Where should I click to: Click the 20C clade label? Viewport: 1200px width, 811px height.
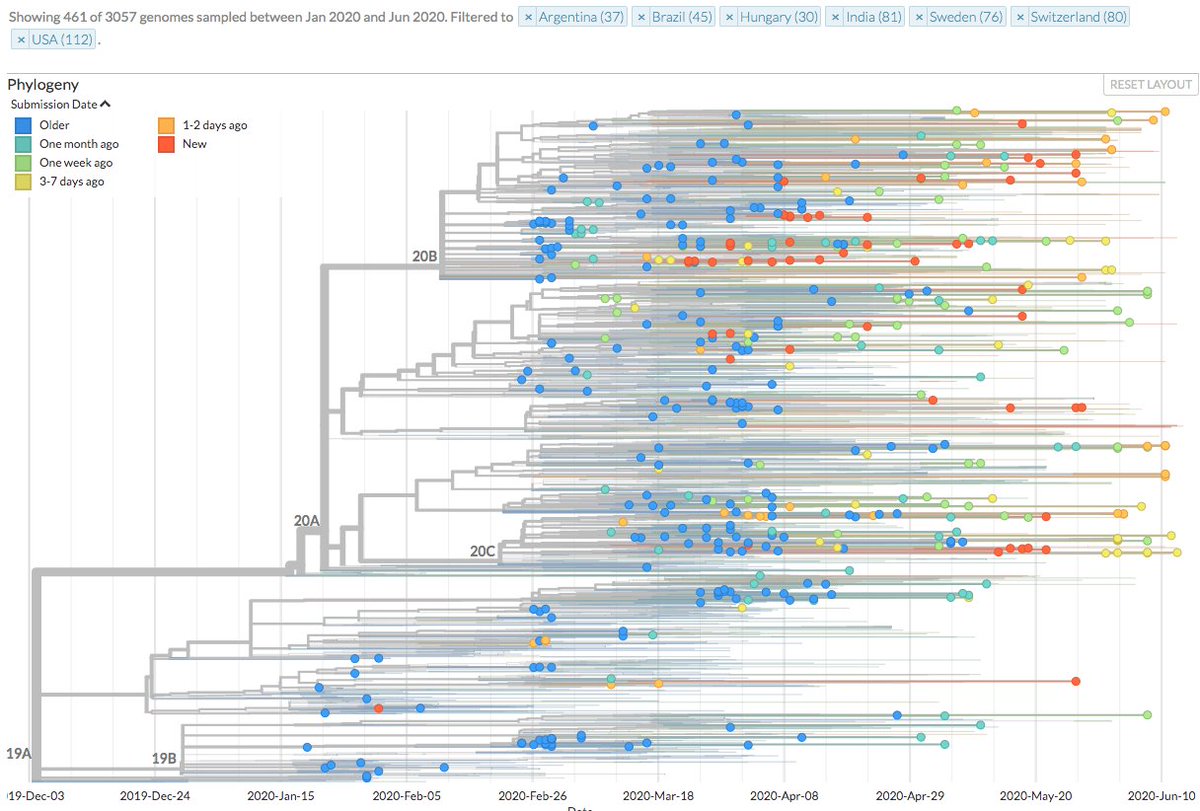(x=483, y=551)
